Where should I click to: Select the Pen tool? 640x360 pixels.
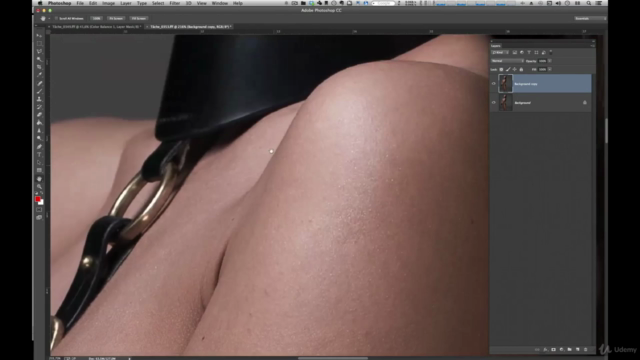point(39,147)
